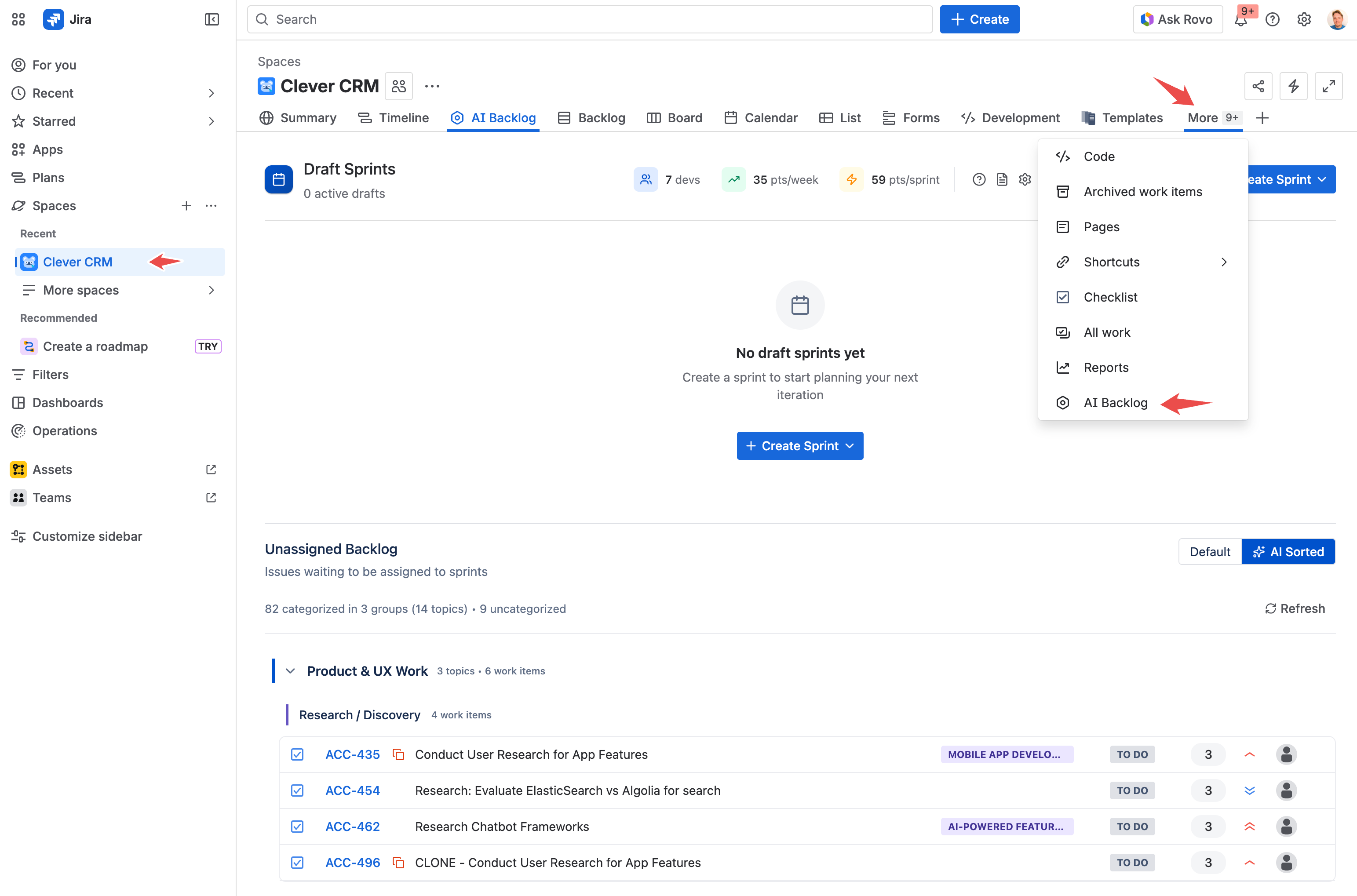Viewport: 1357px width, 896px height.
Task: Select AI Sorted backlog view
Action: pos(1288,551)
